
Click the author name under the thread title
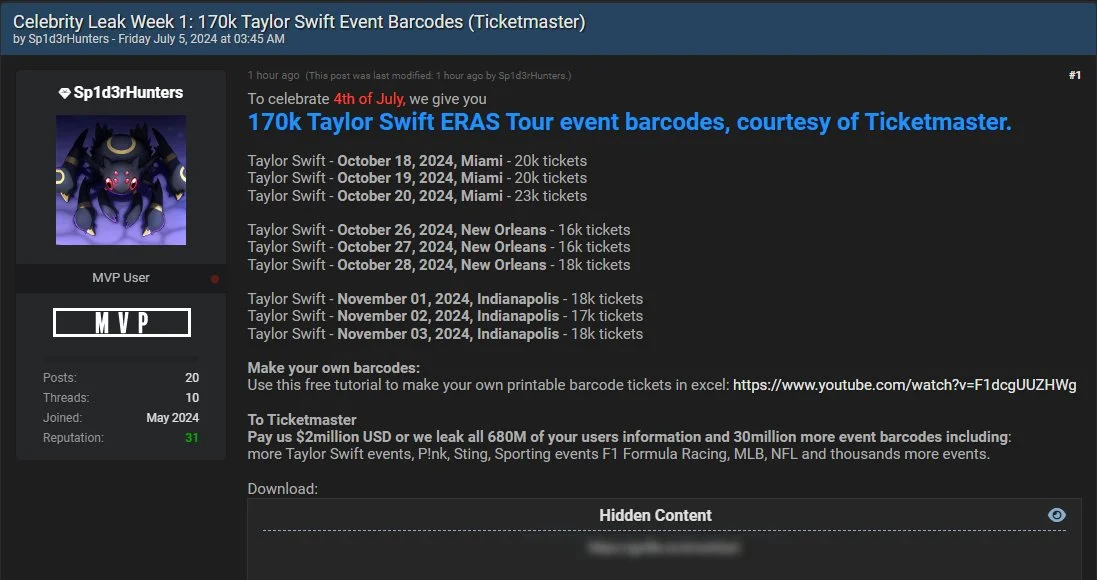[x=60, y=39]
